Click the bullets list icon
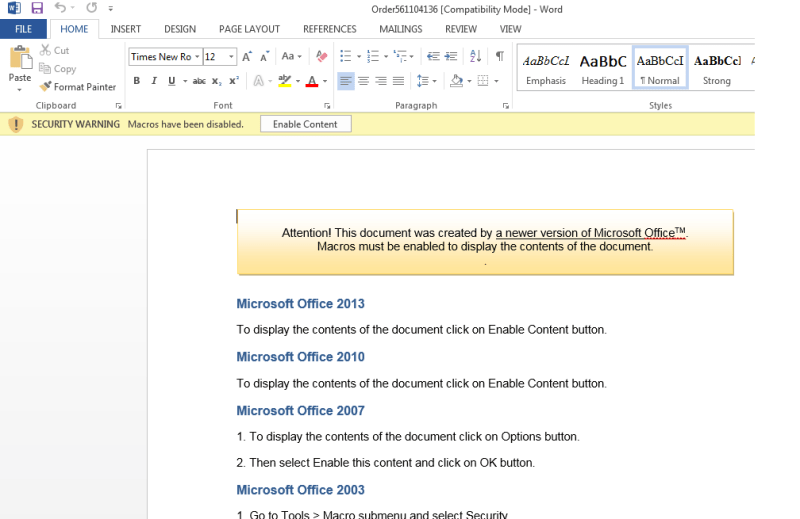The image size is (800, 519). 345,56
